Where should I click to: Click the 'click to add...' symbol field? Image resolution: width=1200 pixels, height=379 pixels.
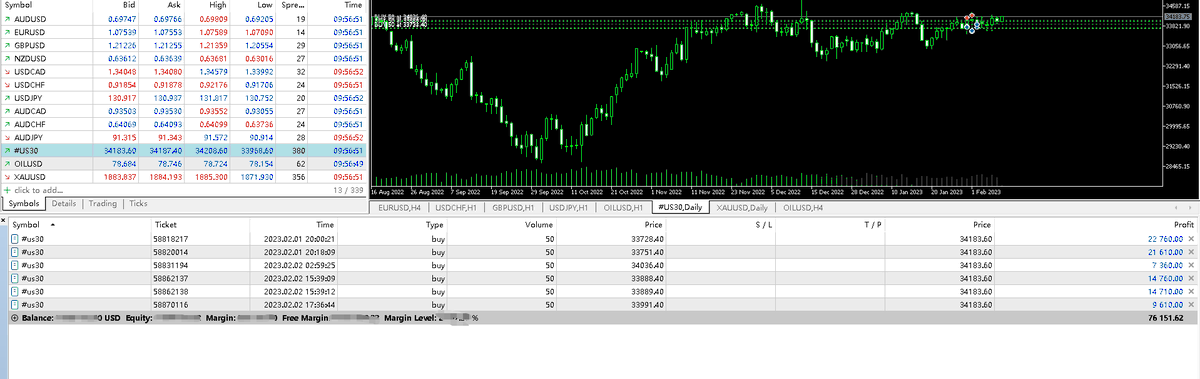(38, 189)
